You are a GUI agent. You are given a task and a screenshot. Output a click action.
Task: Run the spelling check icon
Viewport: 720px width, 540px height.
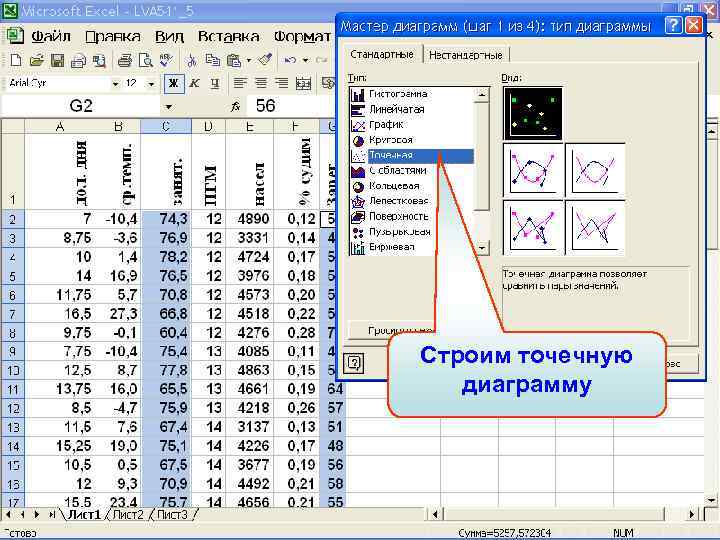pyautogui.click(x=166, y=60)
